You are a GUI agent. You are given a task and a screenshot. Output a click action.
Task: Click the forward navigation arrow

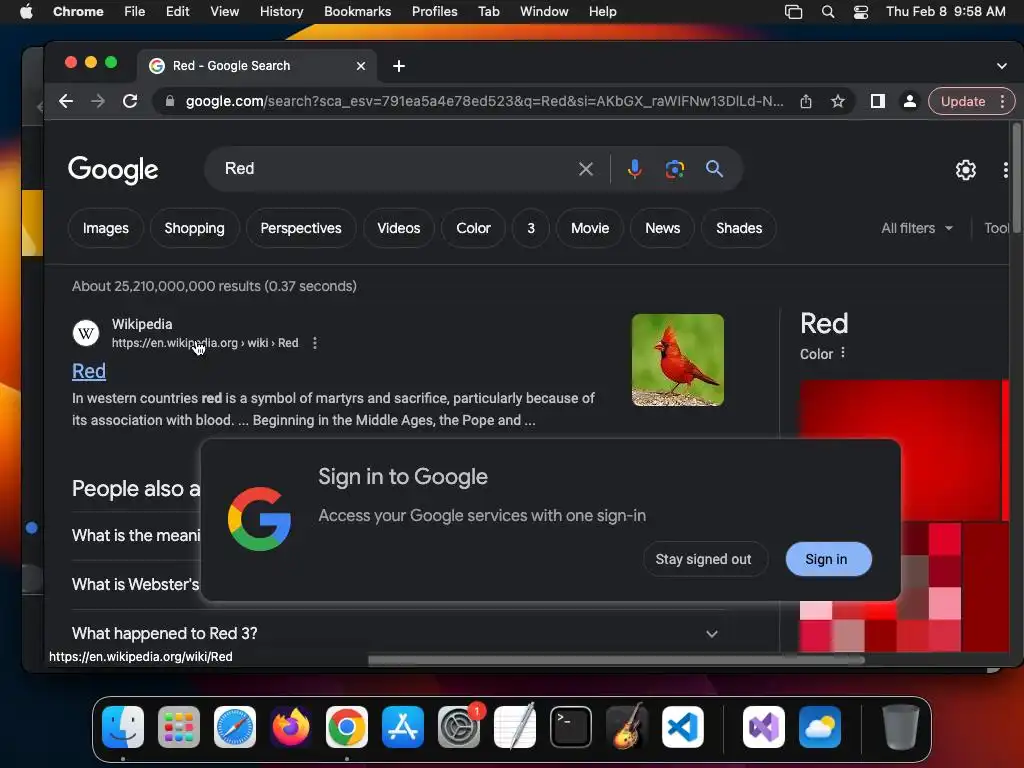98,101
